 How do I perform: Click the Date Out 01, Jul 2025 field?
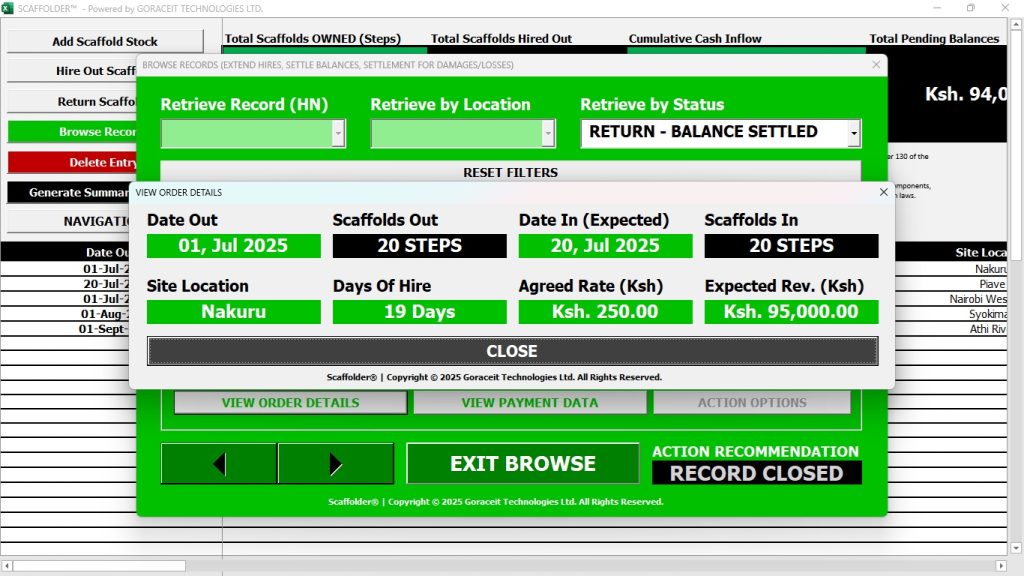click(233, 246)
